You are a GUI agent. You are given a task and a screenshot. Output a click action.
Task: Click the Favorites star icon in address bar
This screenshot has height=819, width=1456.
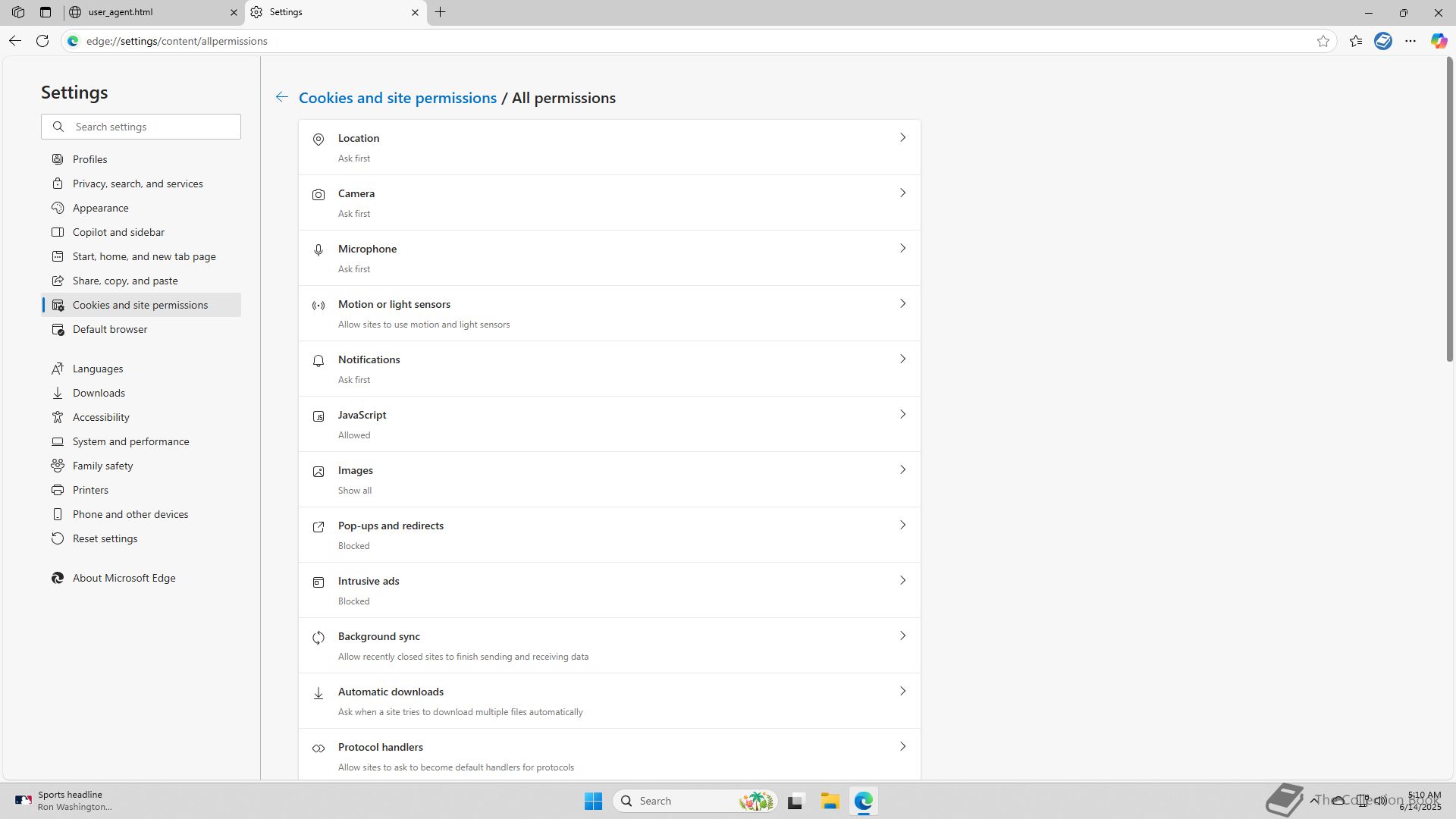1323,41
